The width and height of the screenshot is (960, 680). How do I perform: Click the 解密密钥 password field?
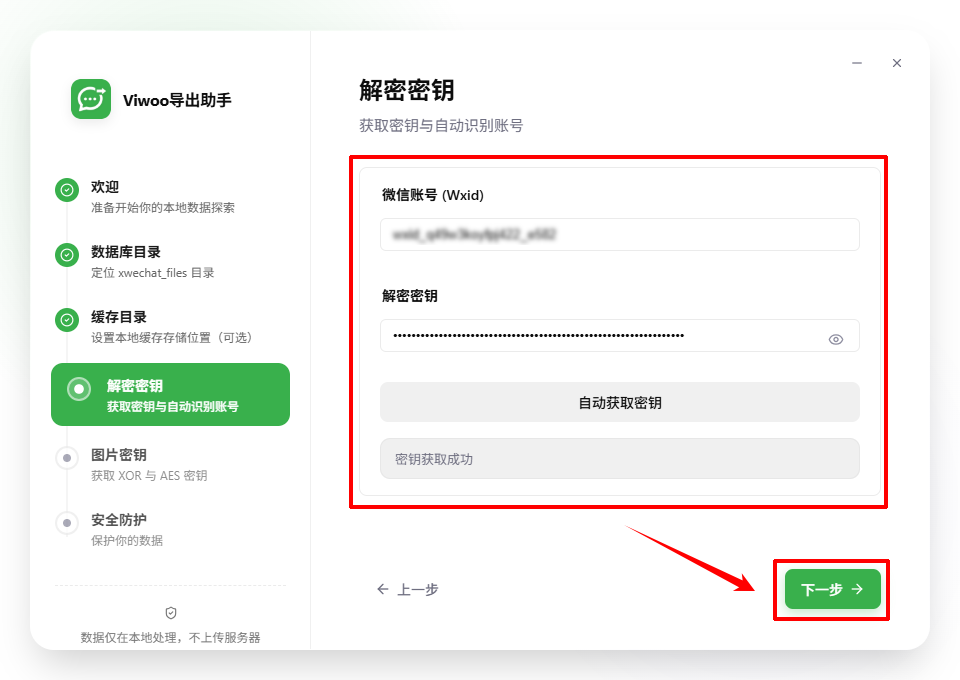[620, 335]
